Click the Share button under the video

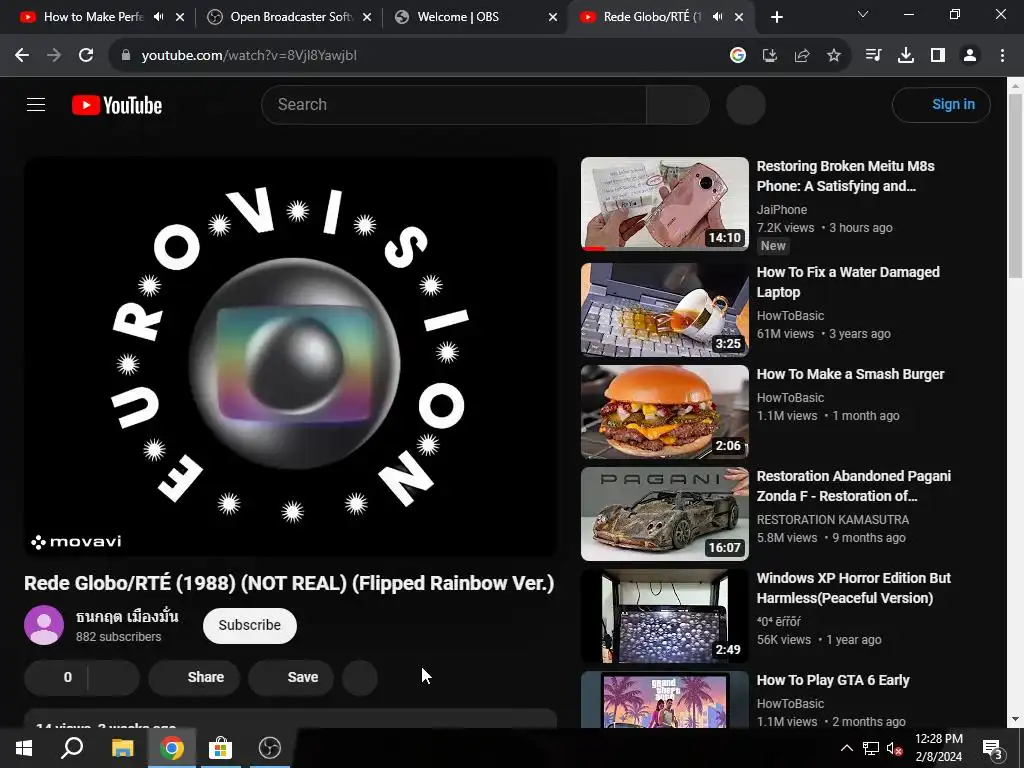point(194,677)
